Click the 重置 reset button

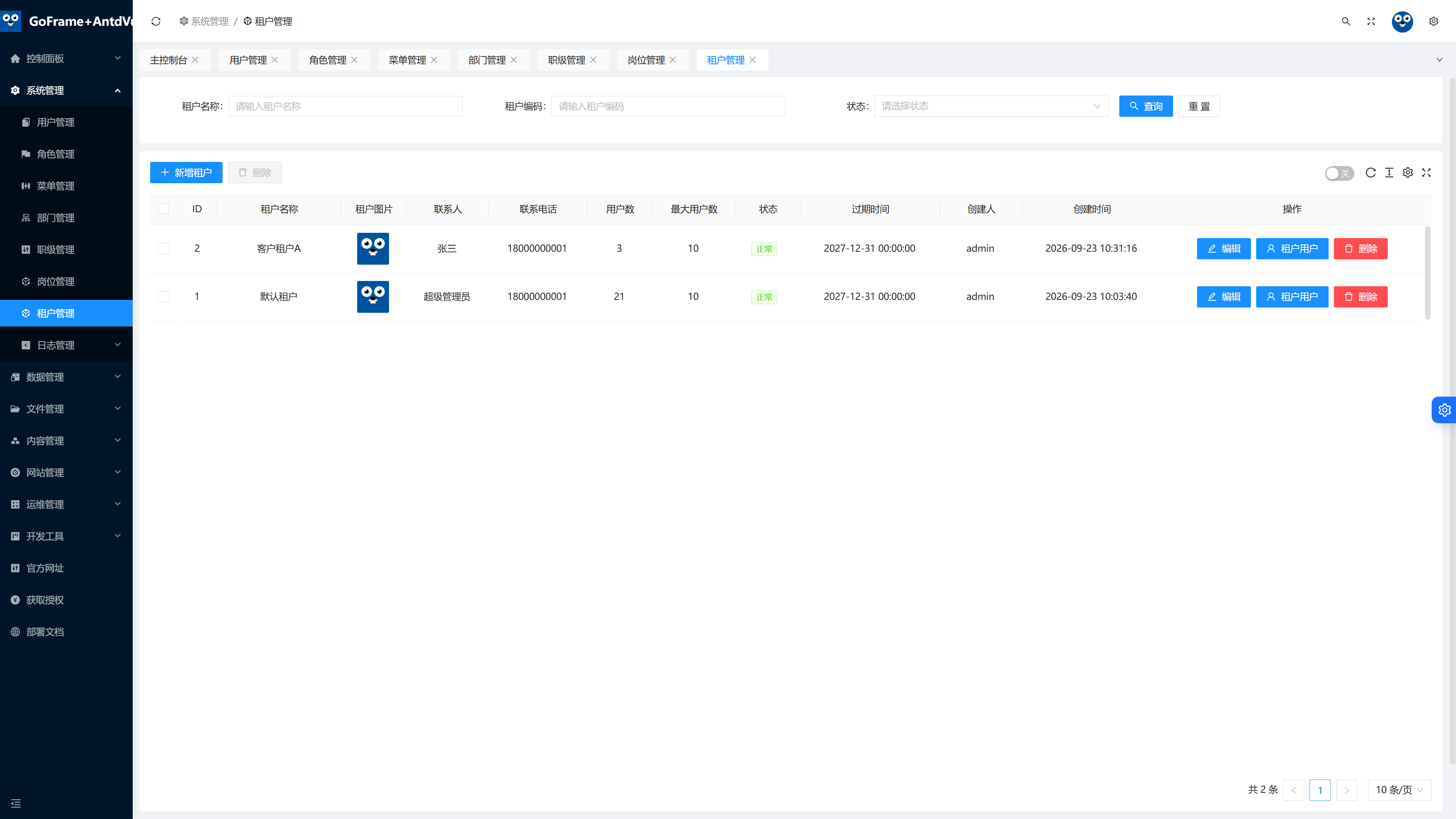tap(1199, 106)
